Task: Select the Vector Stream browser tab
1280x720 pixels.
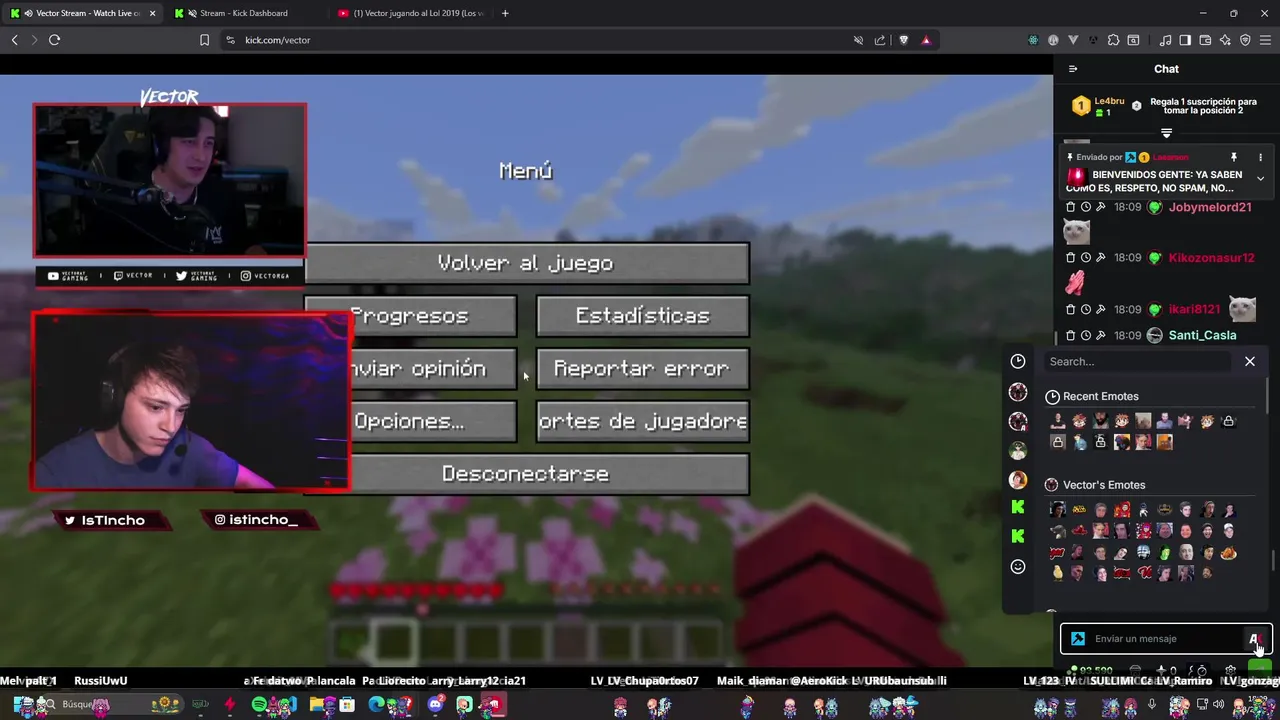Action: (85, 13)
